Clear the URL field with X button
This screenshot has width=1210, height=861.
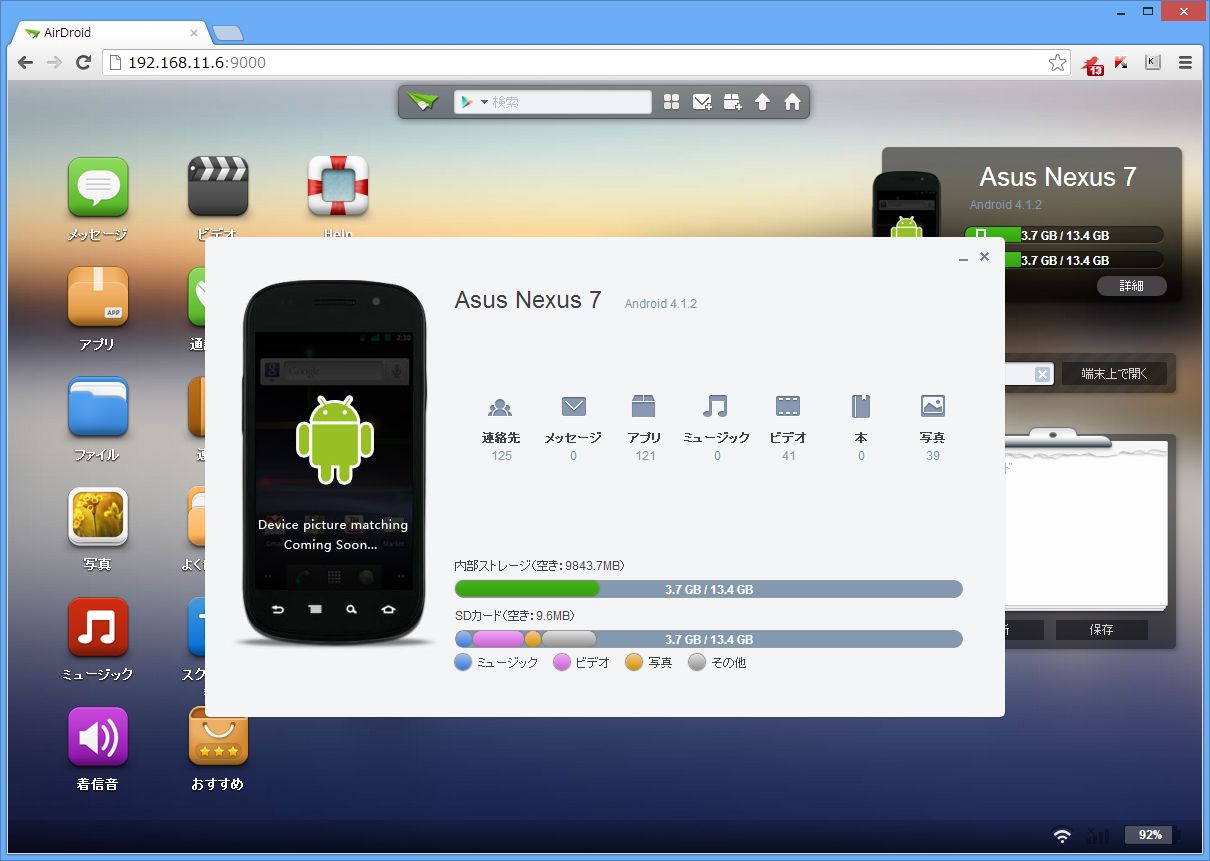tap(1042, 374)
